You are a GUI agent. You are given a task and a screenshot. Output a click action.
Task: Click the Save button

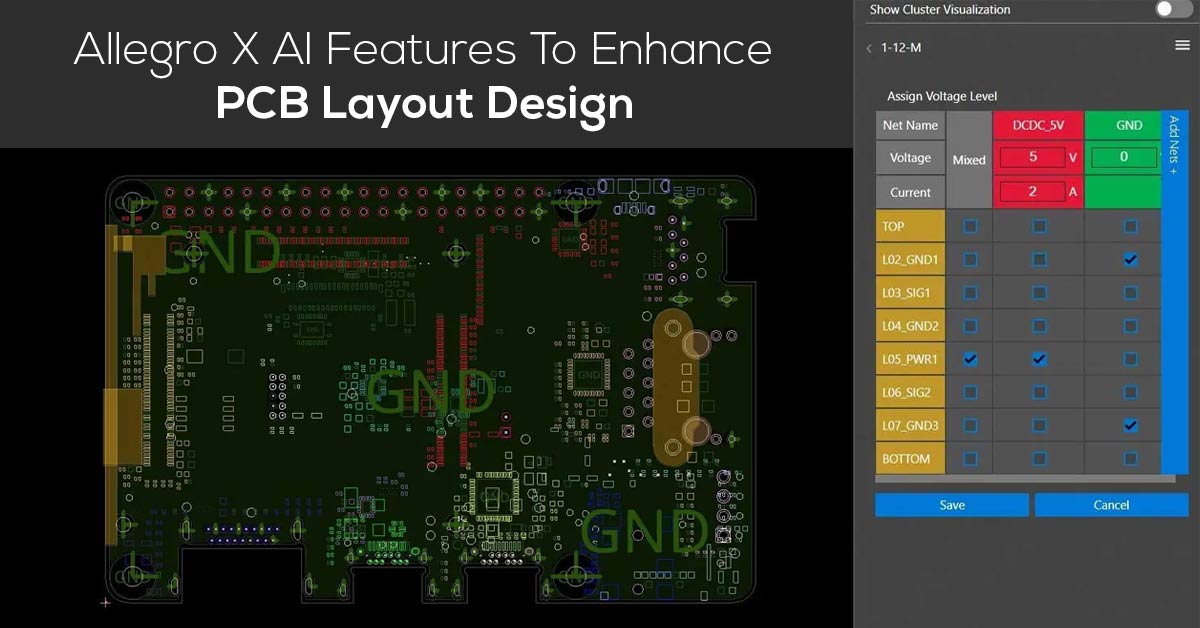[x=951, y=504]
